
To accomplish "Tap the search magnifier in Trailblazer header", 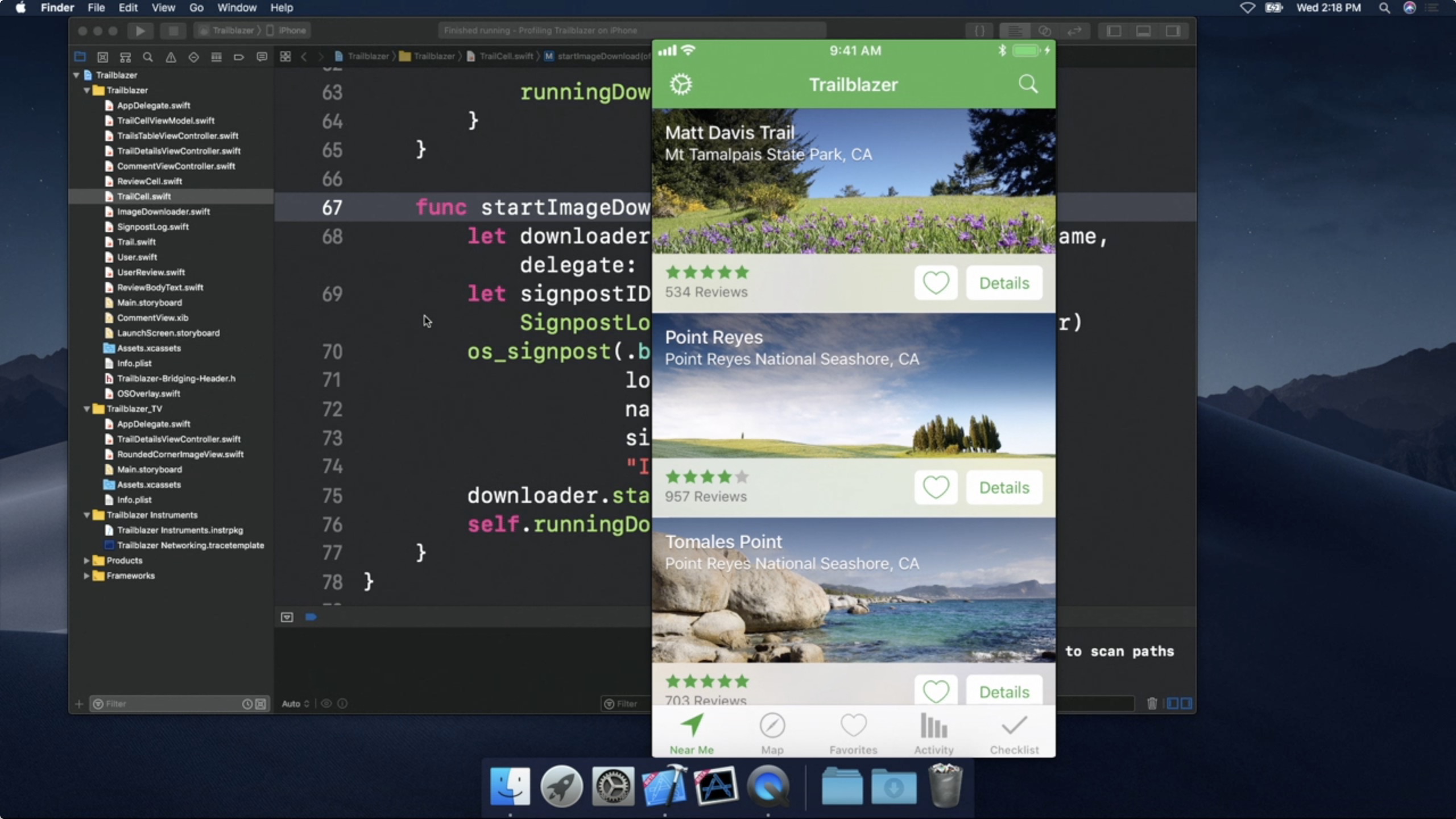I will (x=1028, y=84).
